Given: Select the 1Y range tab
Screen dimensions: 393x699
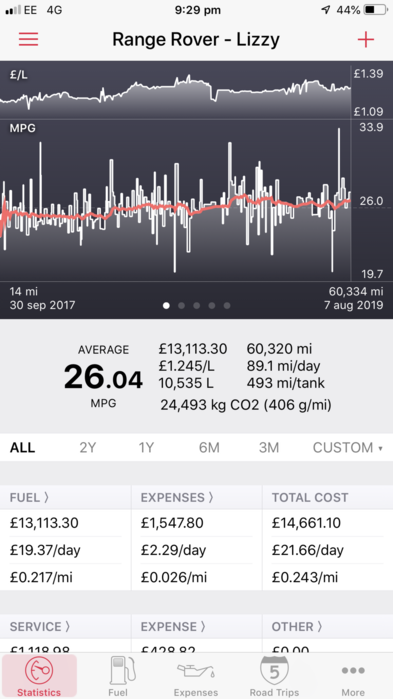Looking at the screenshot, I should point(146,447).
